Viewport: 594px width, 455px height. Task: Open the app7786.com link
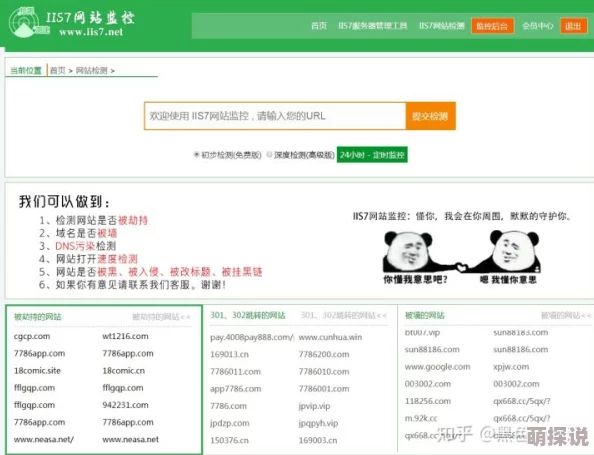point(236,389)
